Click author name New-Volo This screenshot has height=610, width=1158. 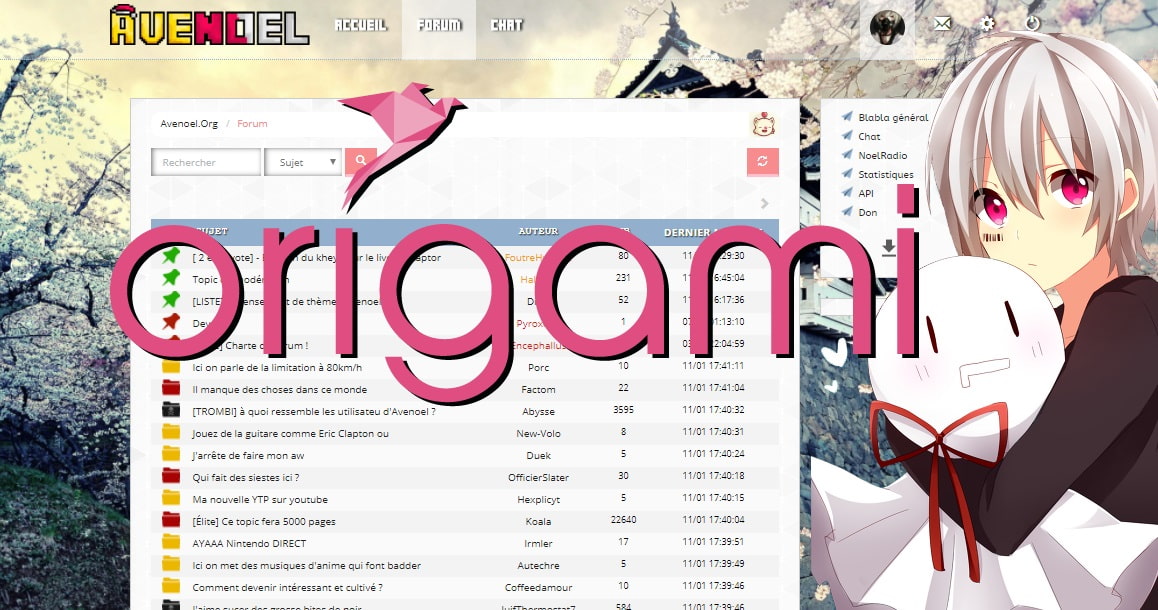tap(538, 433)
